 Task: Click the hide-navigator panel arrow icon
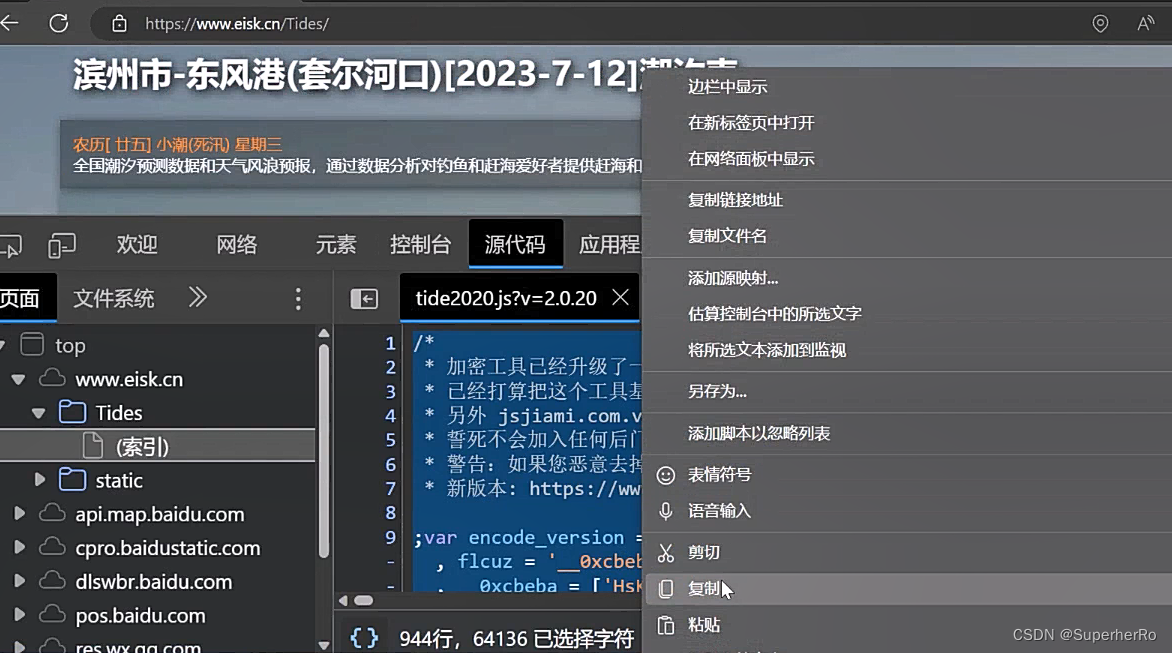(x=365, y=297)
